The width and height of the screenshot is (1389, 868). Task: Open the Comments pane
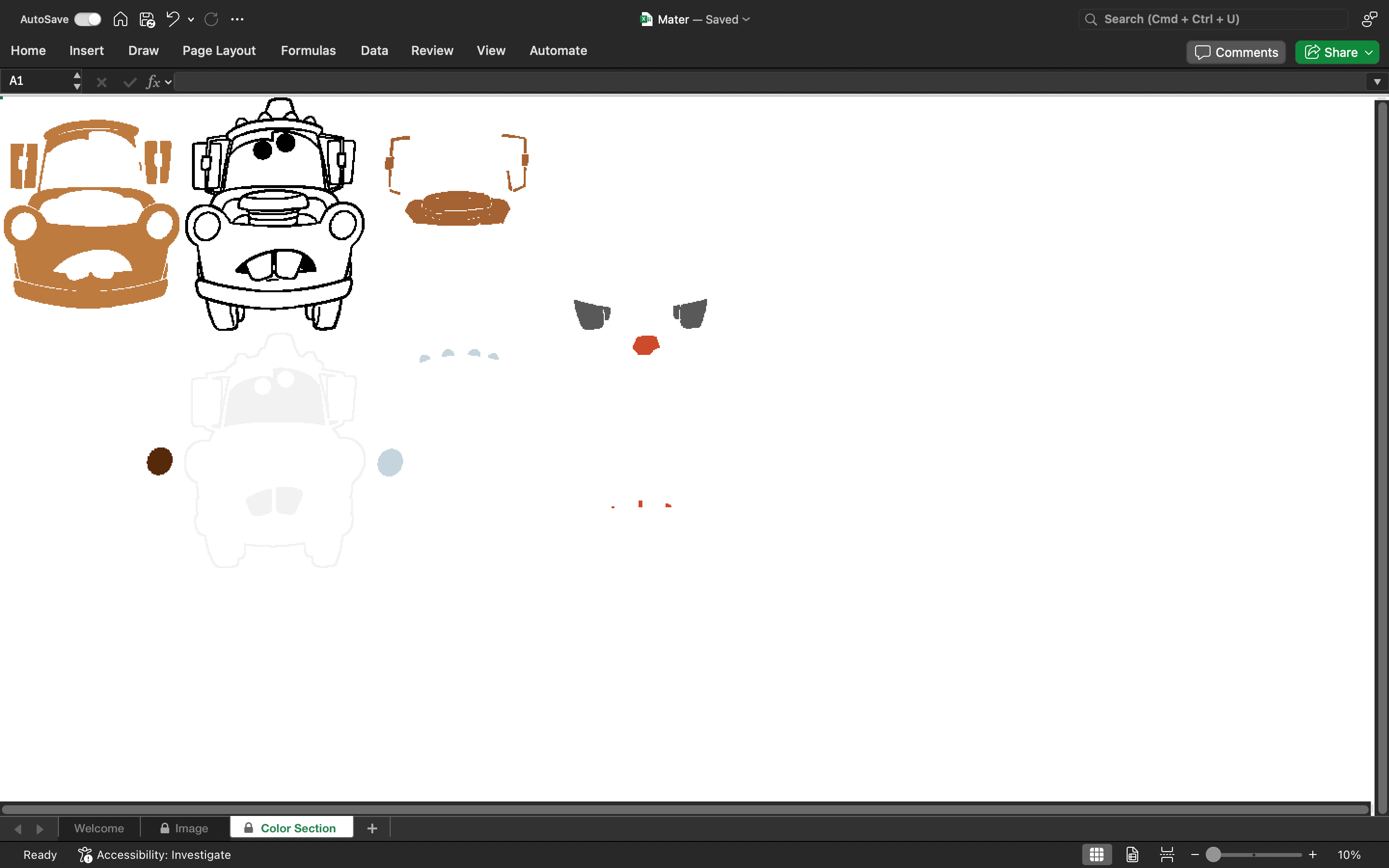(1236, 52)
